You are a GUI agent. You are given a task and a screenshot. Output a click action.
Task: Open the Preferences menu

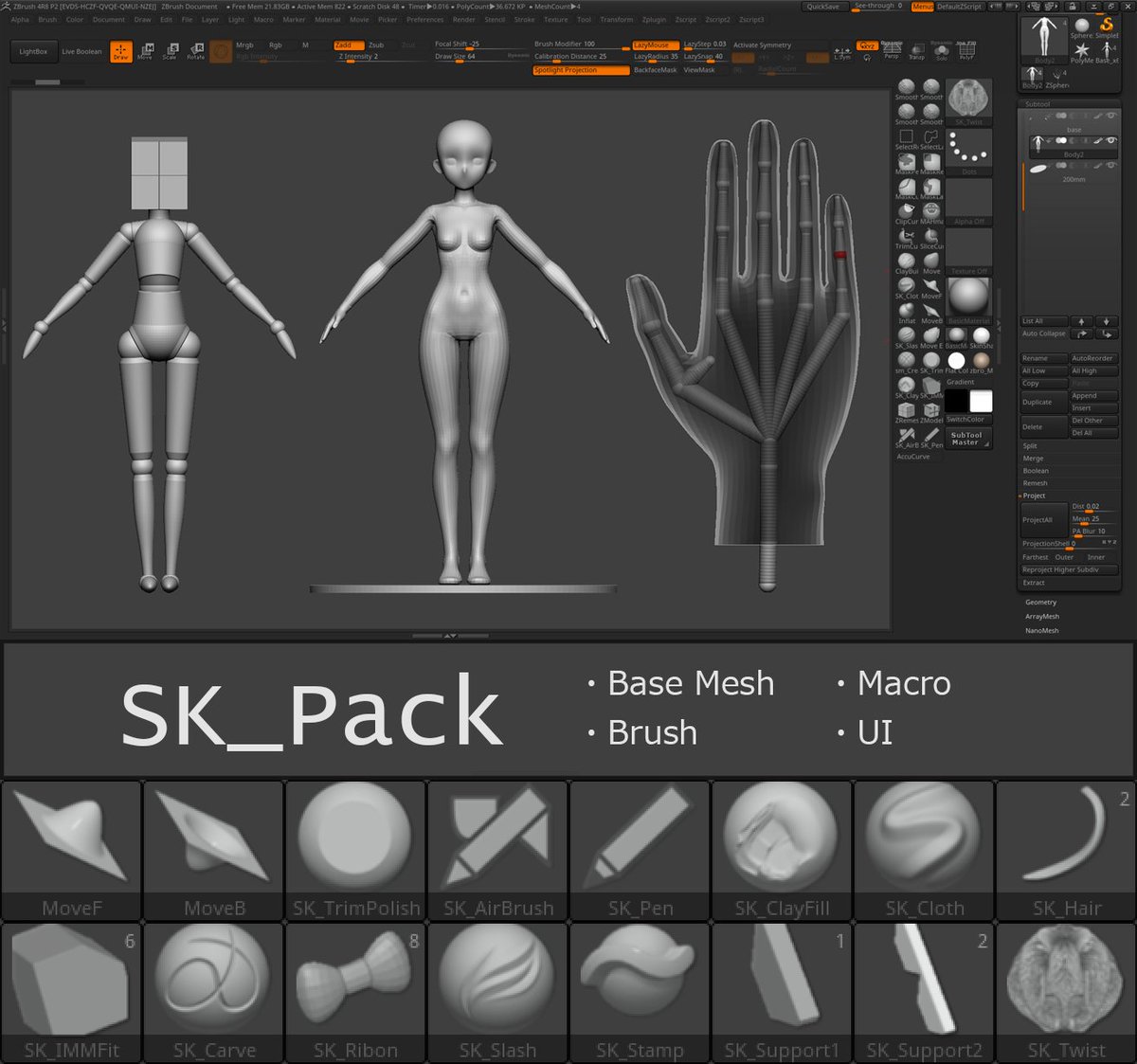tap(424, 19)
